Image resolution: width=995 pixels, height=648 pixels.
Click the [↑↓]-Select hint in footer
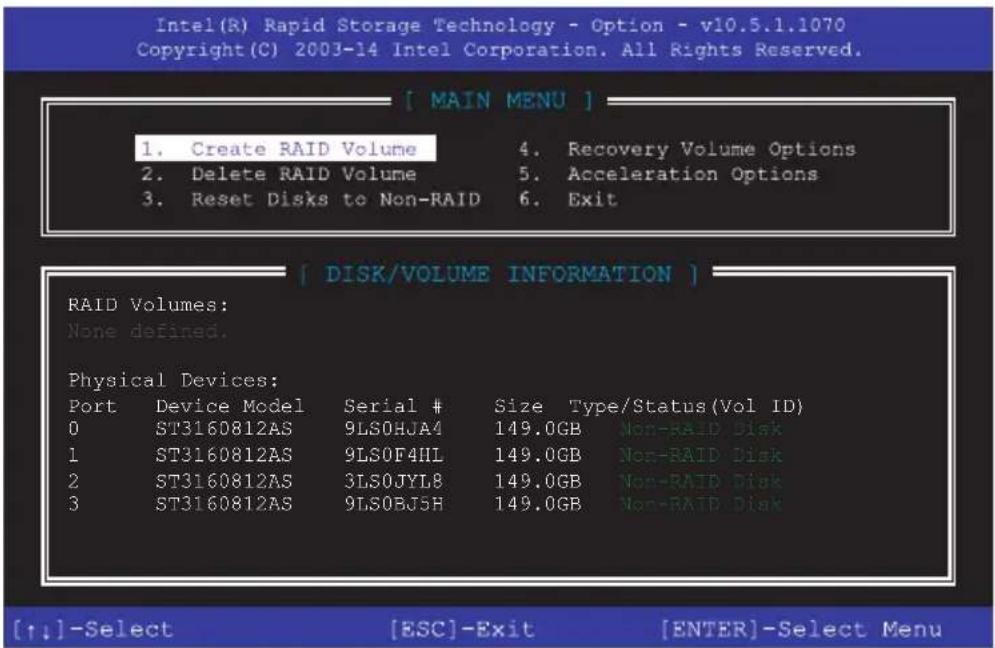click(93, 630)
